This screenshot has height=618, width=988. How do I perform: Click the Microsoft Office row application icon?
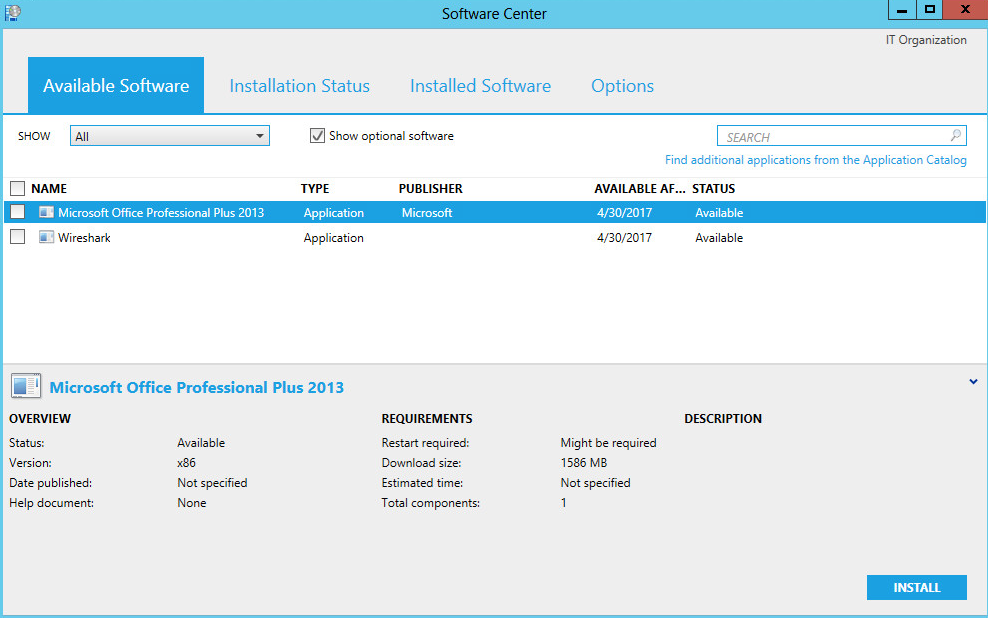[46, 212]
